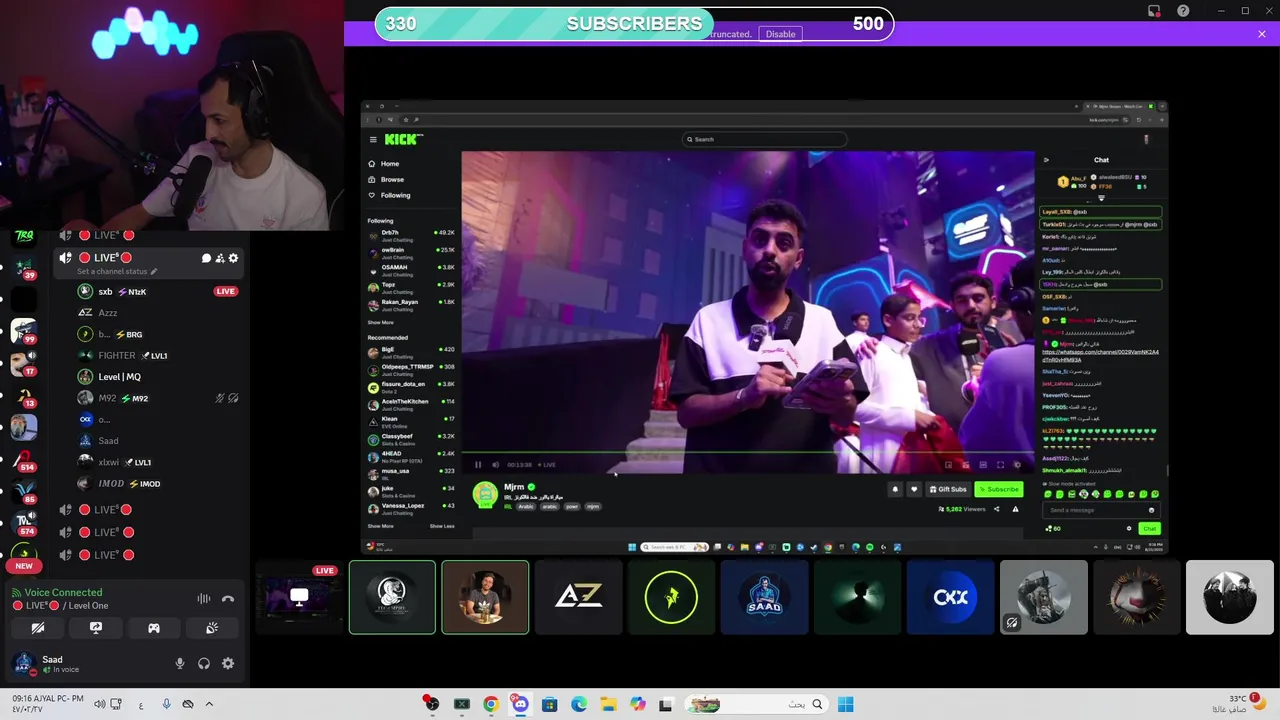Image resolution: width=1280 pixels, height=720 pixels.
Task: Disconnect from the Discord voice channel
Action: point(228,599)
